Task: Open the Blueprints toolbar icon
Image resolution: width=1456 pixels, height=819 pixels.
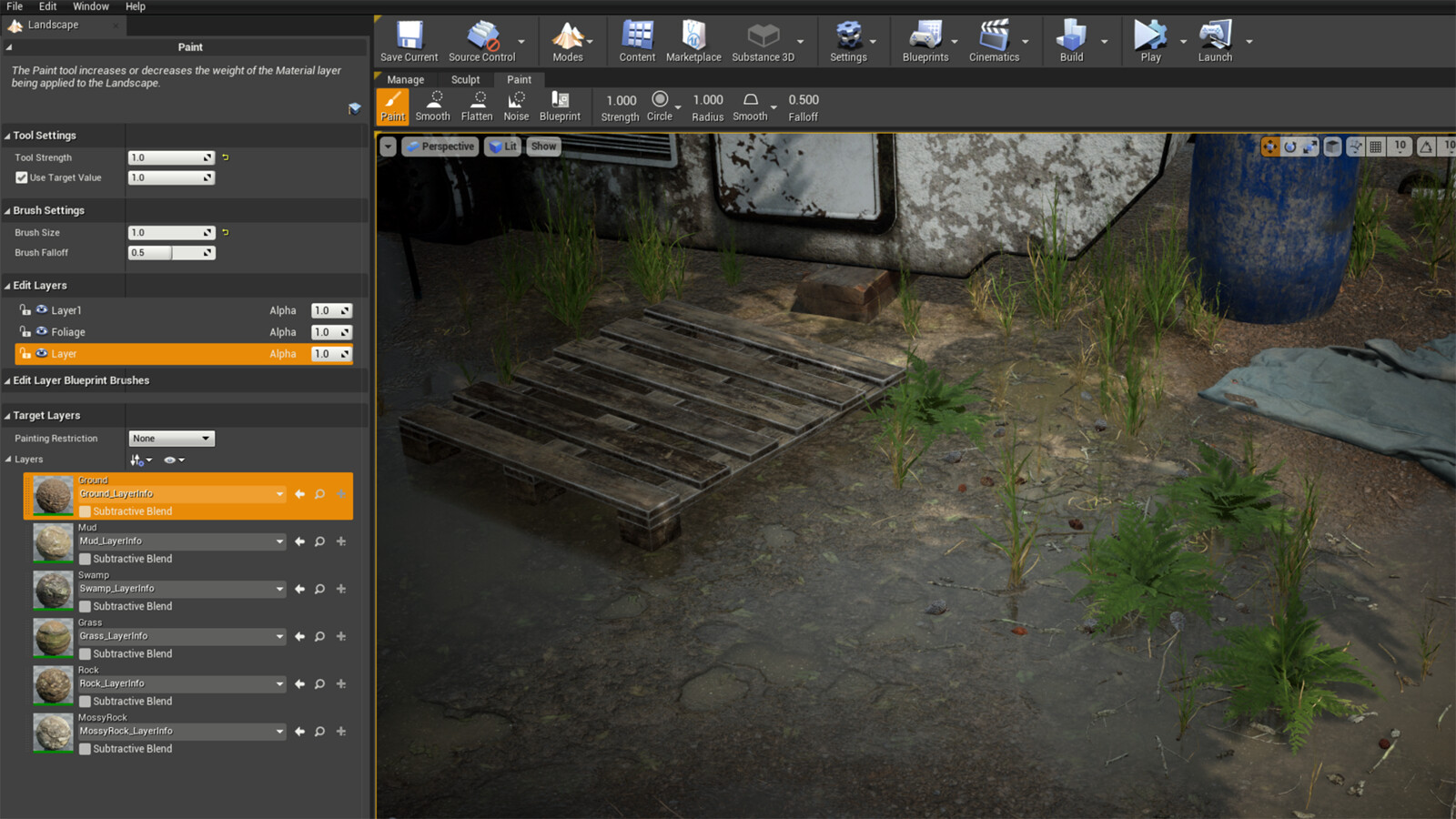Action: (925, 36)
